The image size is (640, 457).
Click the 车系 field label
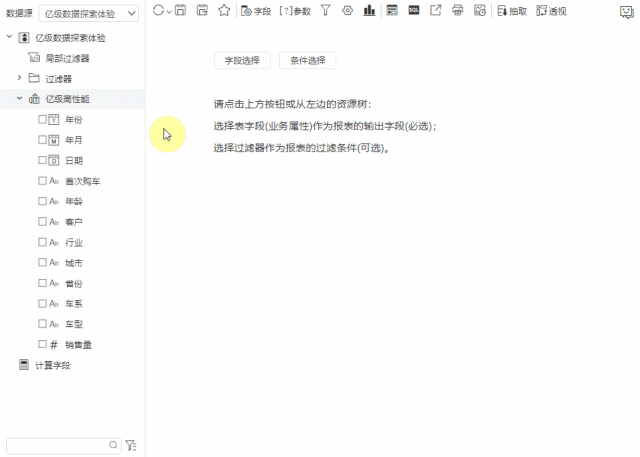(74, 304)
